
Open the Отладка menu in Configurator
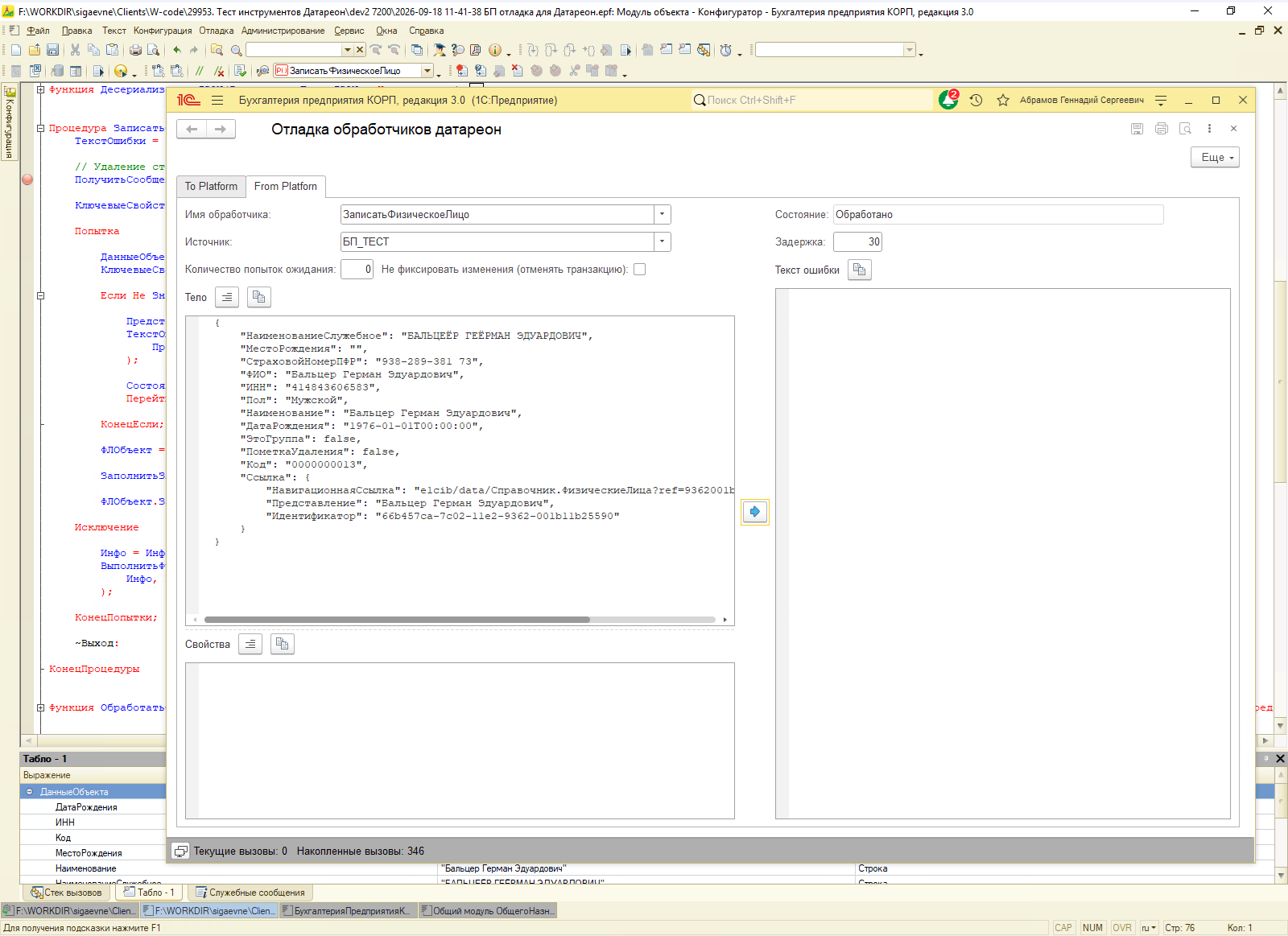click(217, 31)
